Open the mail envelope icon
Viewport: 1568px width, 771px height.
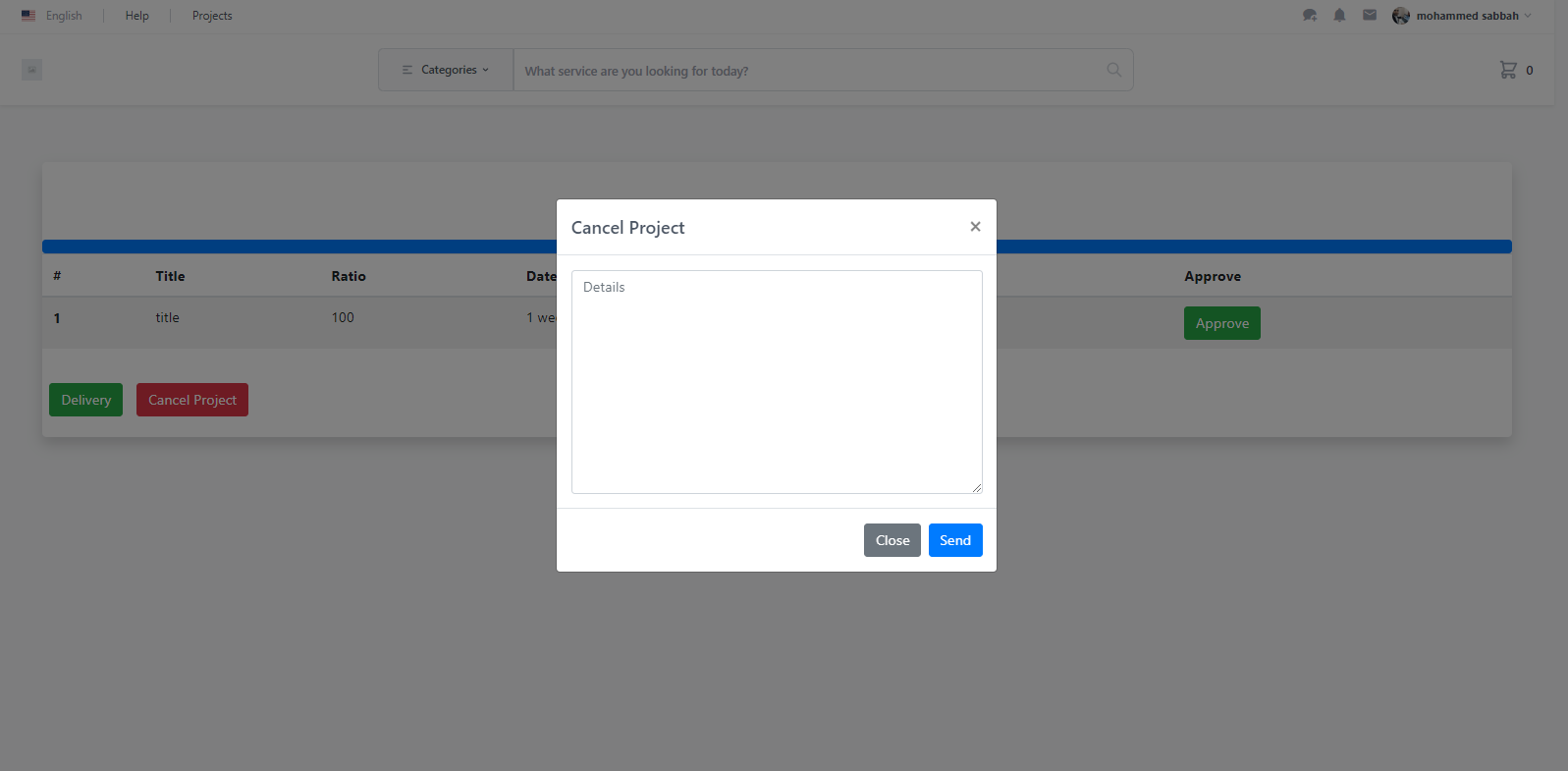click(1370, 16)
